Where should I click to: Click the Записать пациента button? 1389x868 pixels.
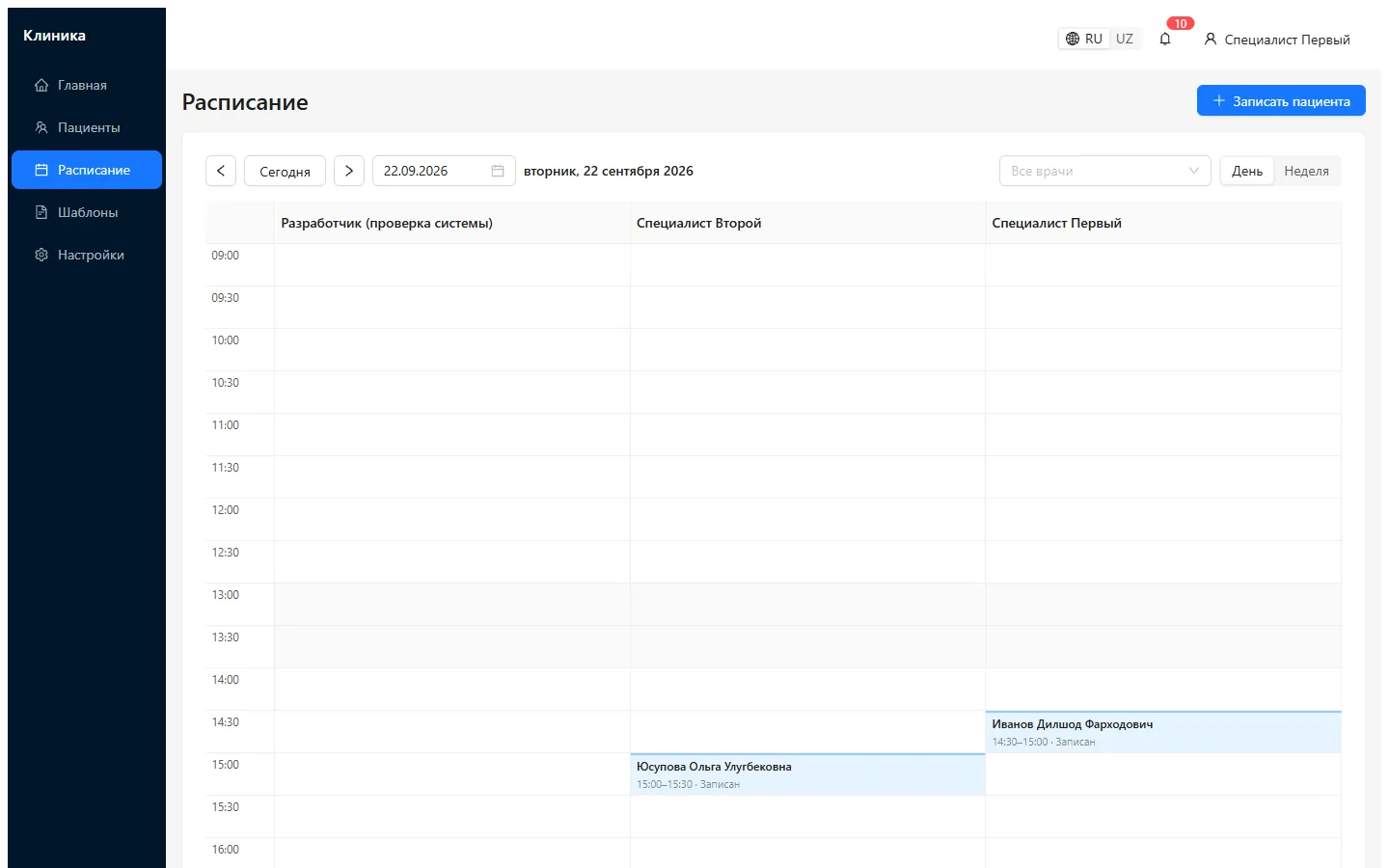point(1281,101)
